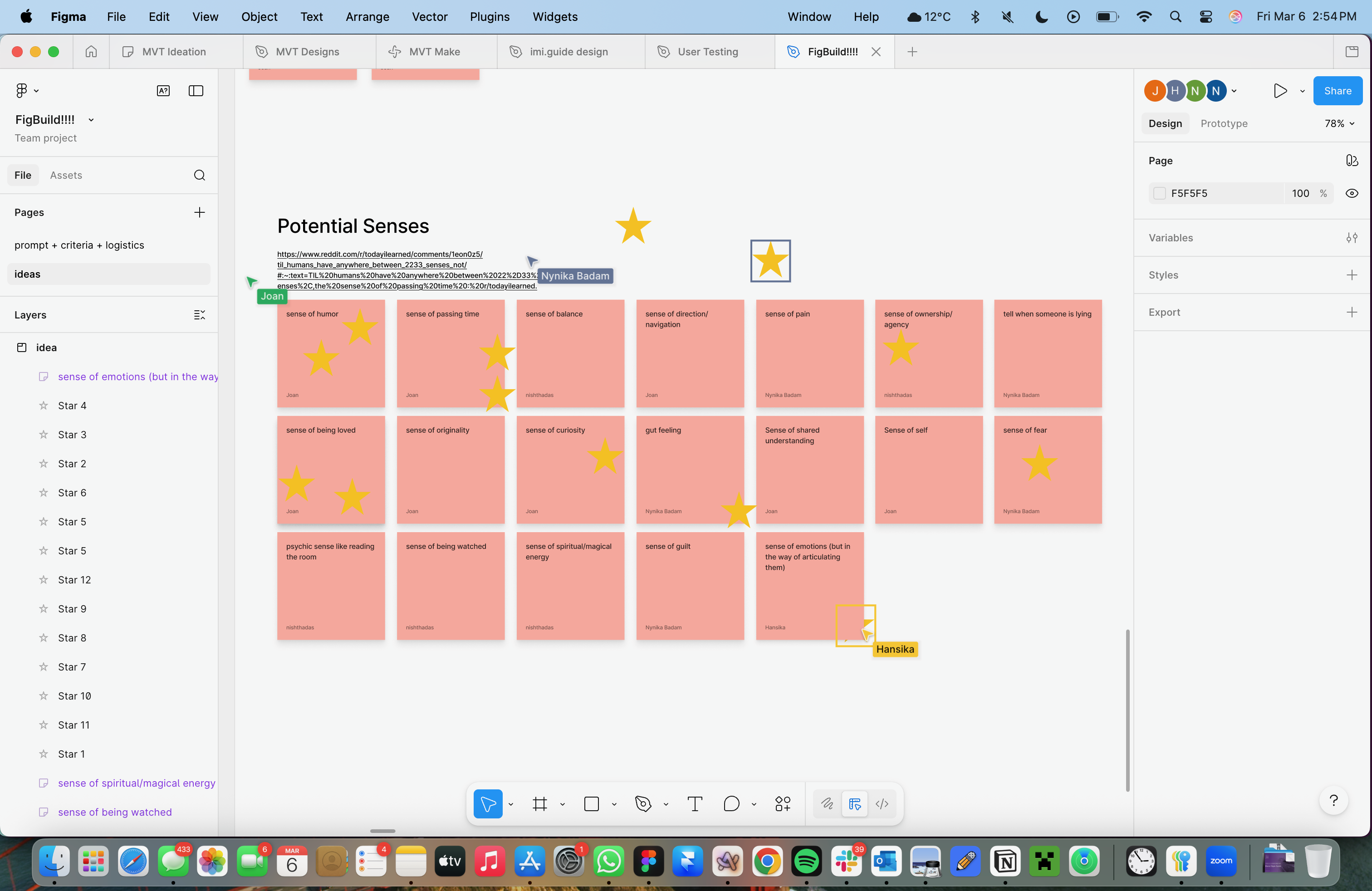Open the Figma main menu icon
Screen dimensions: 1372x891
22,90
